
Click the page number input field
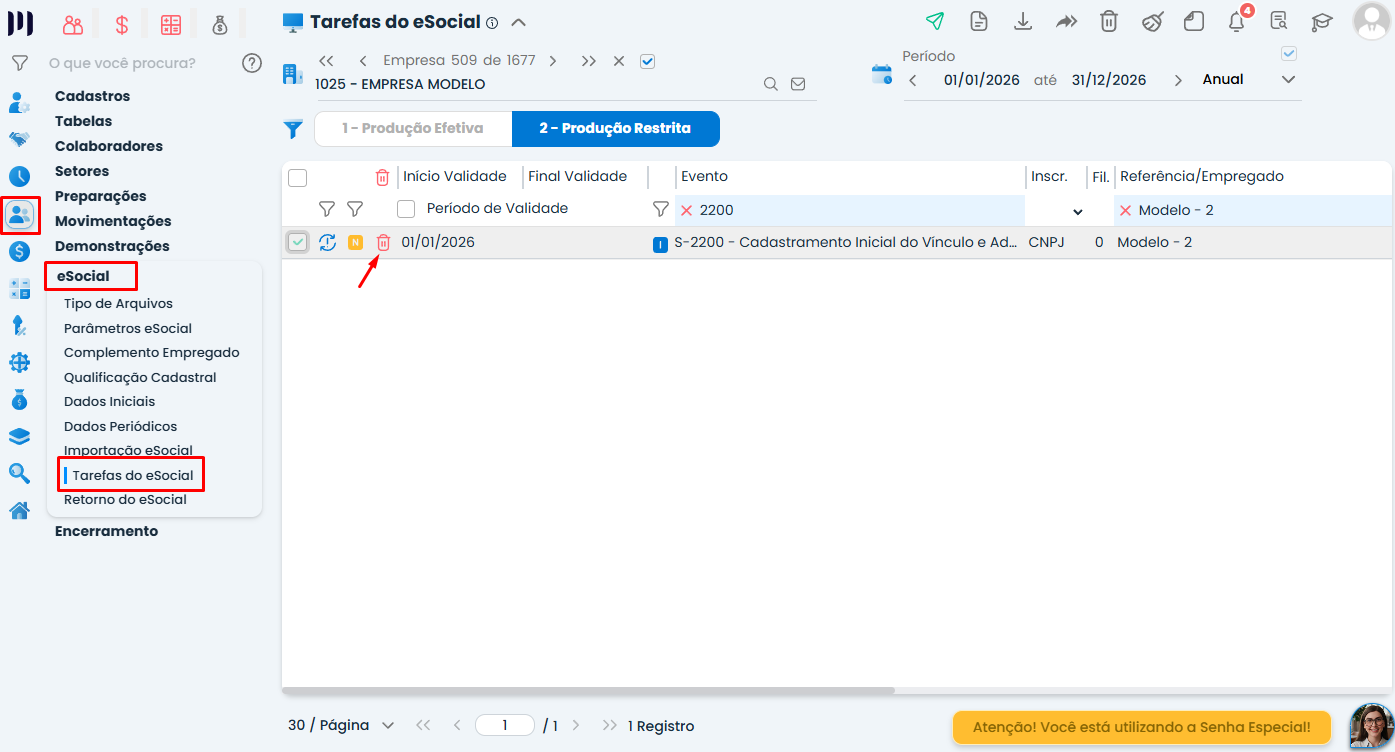click(505, 725)
